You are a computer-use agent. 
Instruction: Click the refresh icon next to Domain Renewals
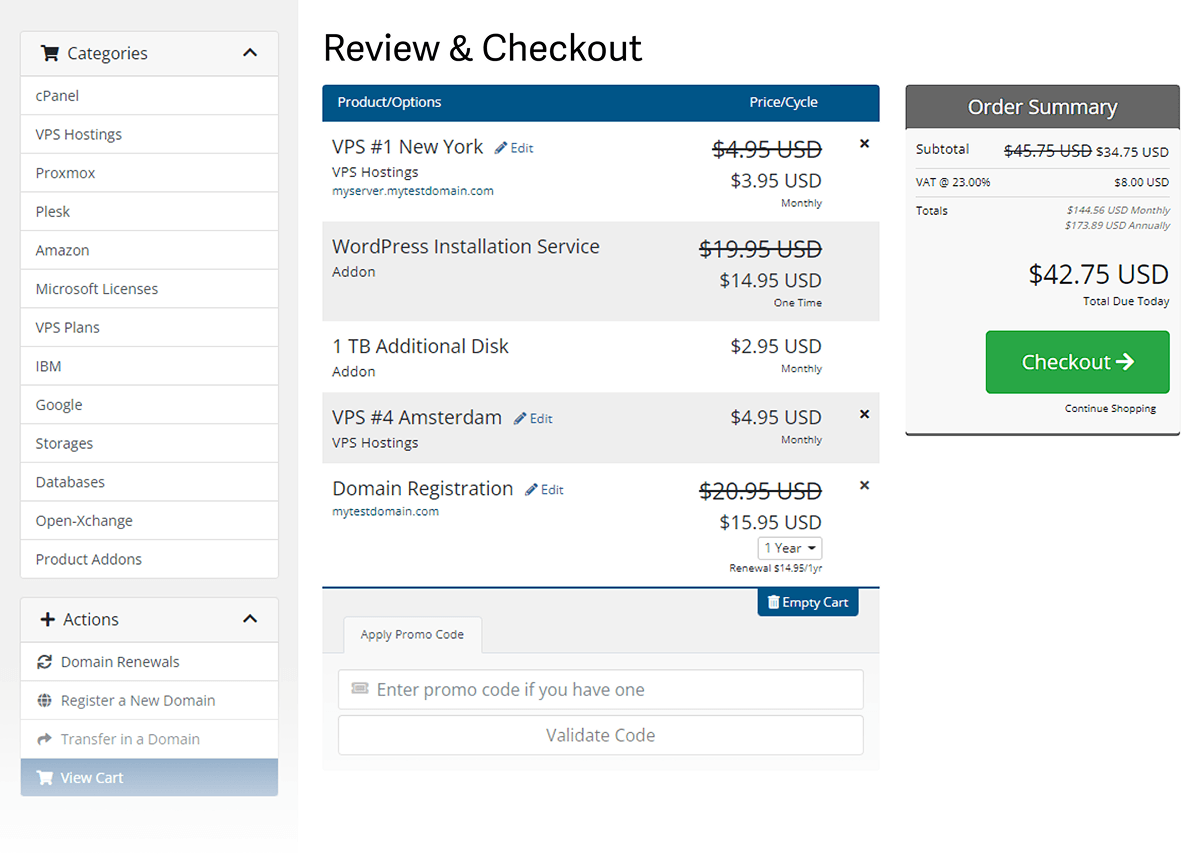click(44, 662)
